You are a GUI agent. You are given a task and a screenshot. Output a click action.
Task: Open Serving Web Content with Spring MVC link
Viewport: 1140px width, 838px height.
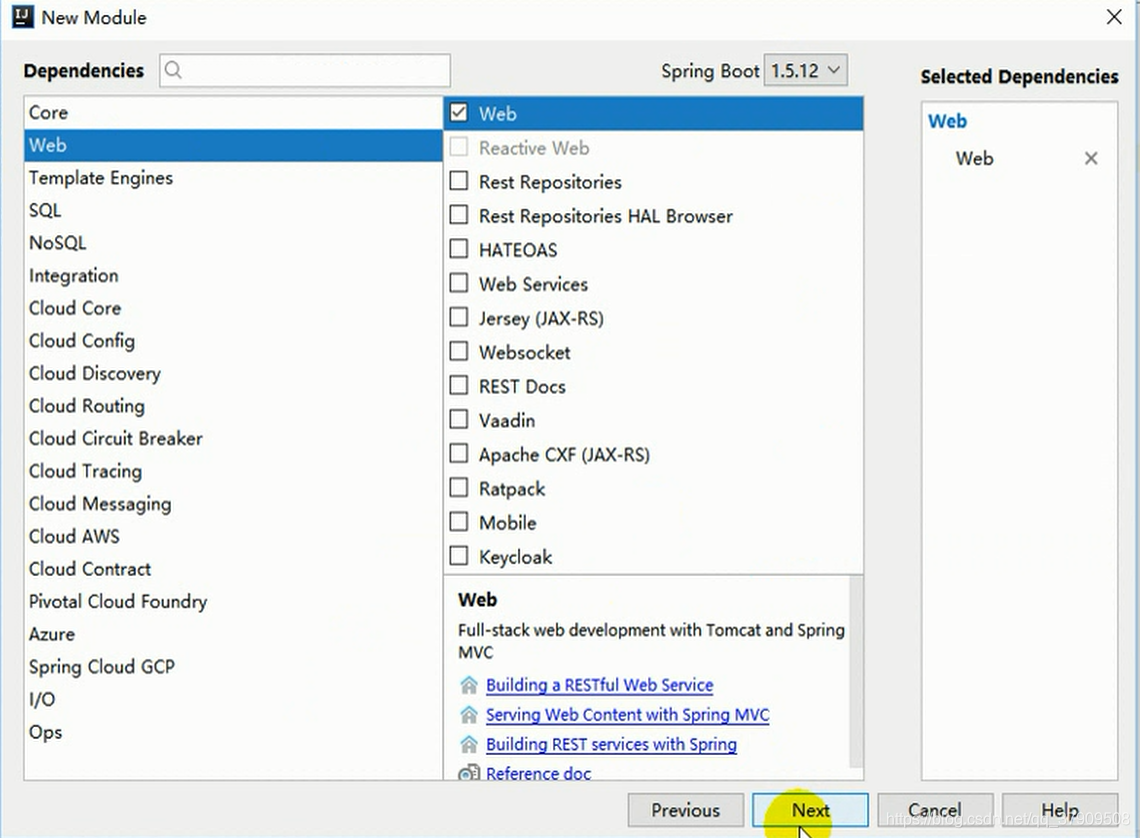click(627, 715)
